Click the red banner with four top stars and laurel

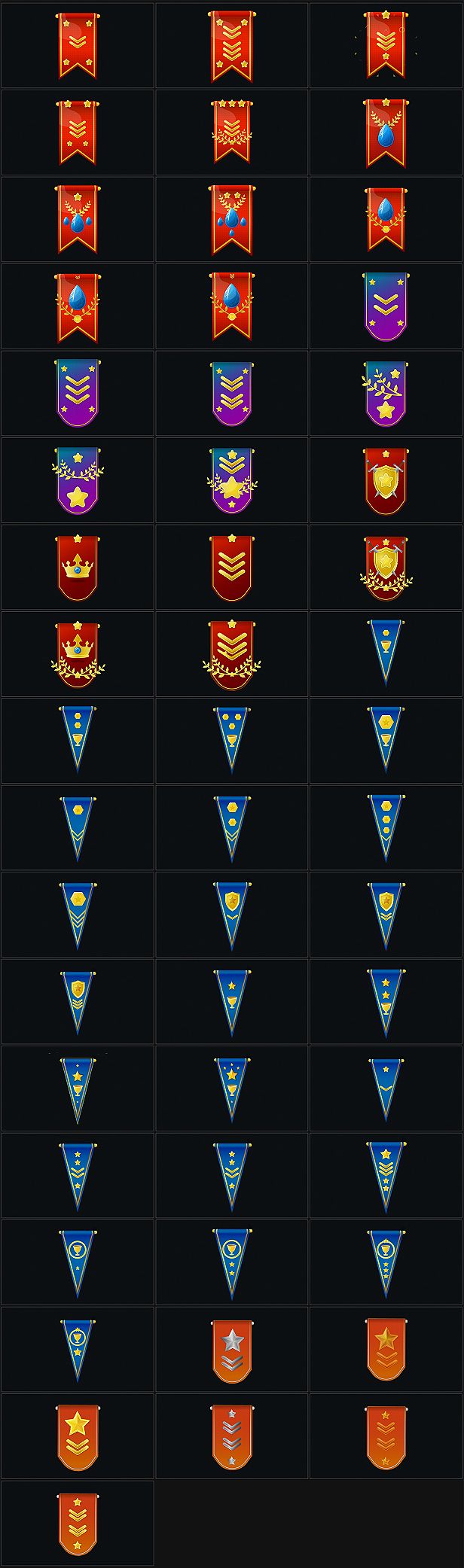coord(232,132)
